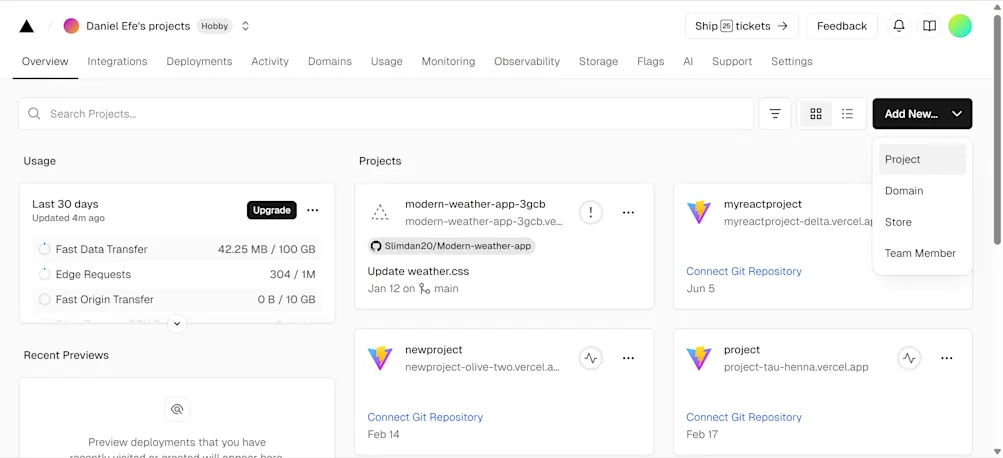
Task: Switch to the Flags tab
Action: tap(651, 61)
